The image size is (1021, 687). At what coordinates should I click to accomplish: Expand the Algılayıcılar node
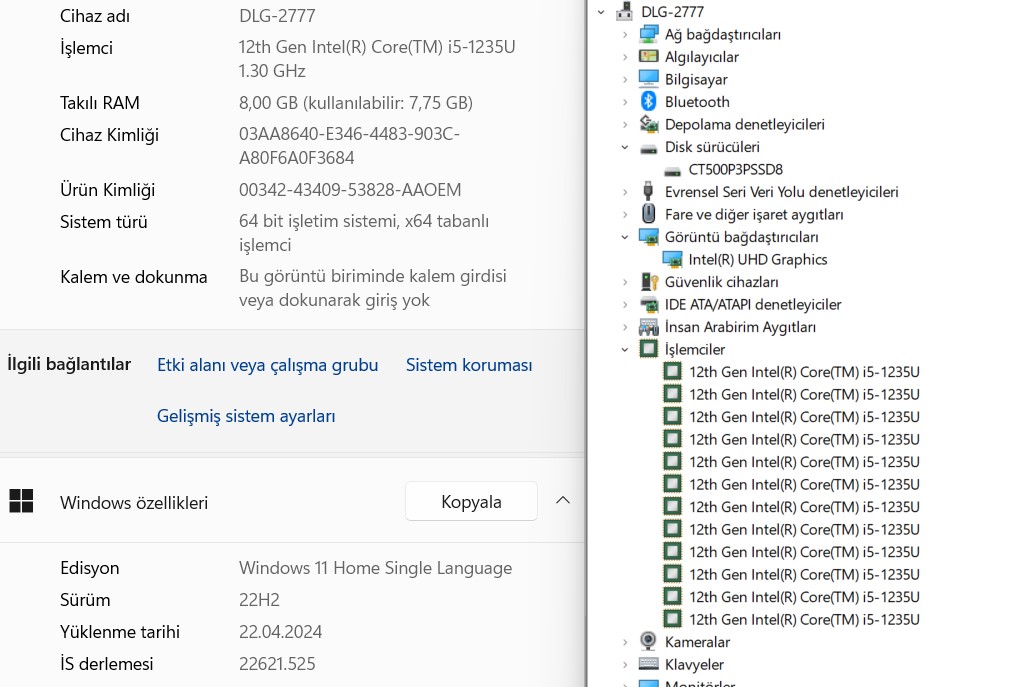coord(625,57)
